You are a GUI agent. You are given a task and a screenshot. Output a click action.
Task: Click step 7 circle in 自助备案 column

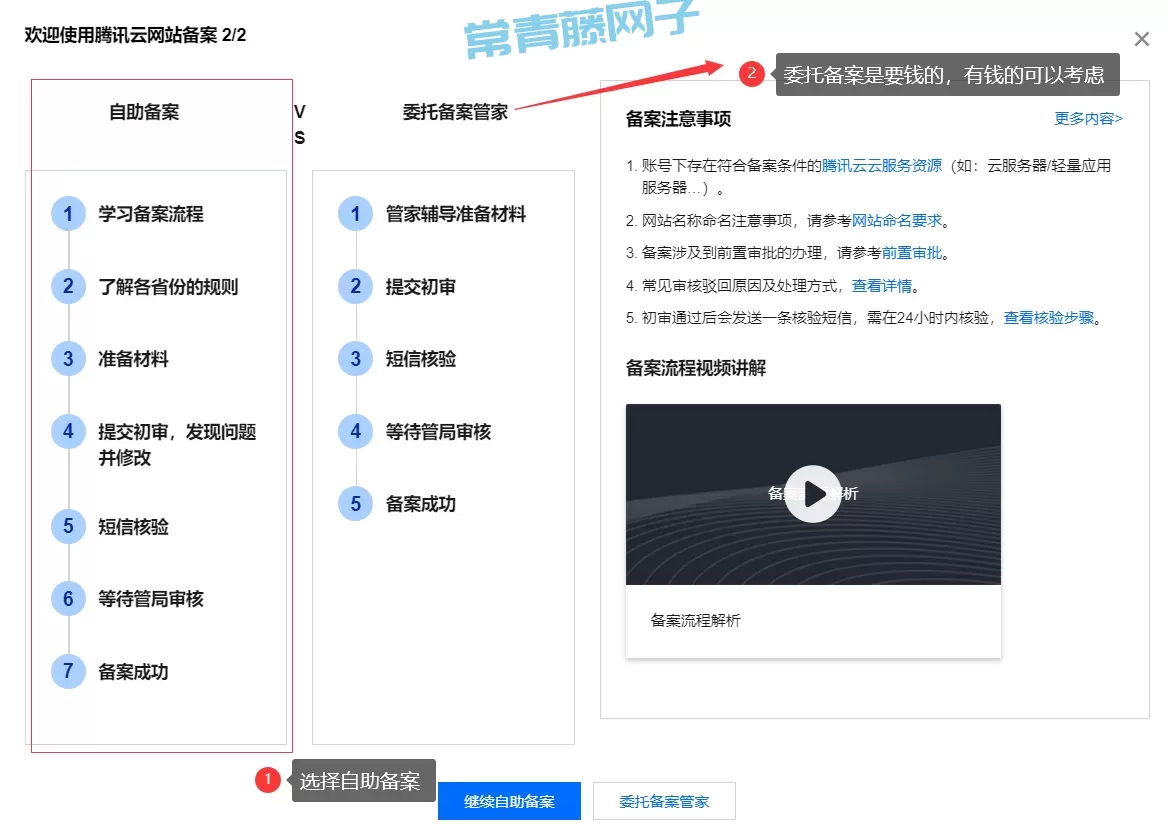point(68,671)
